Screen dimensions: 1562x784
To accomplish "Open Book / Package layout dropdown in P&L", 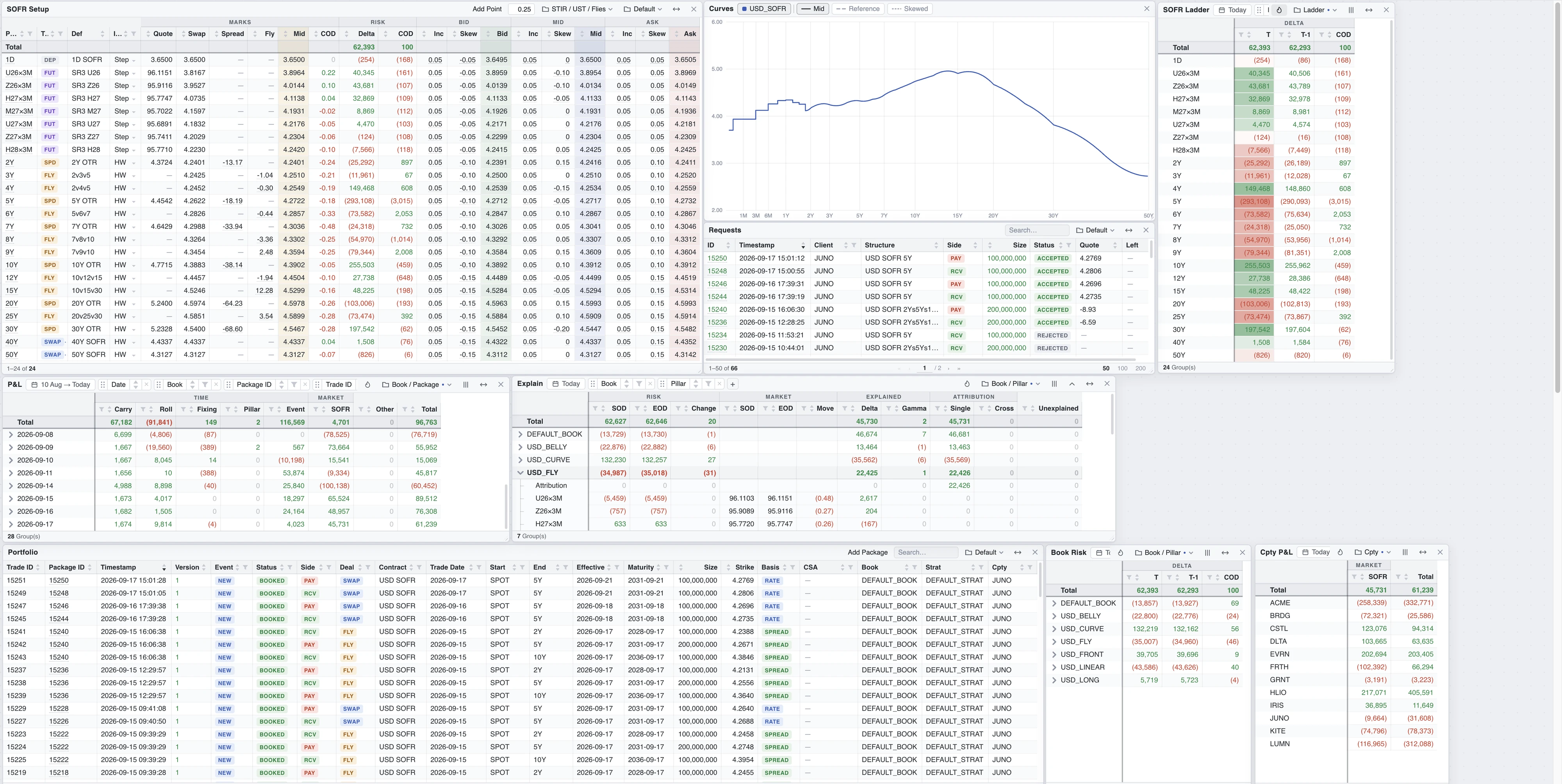I will pyautogui.click(x=417, y=385).
